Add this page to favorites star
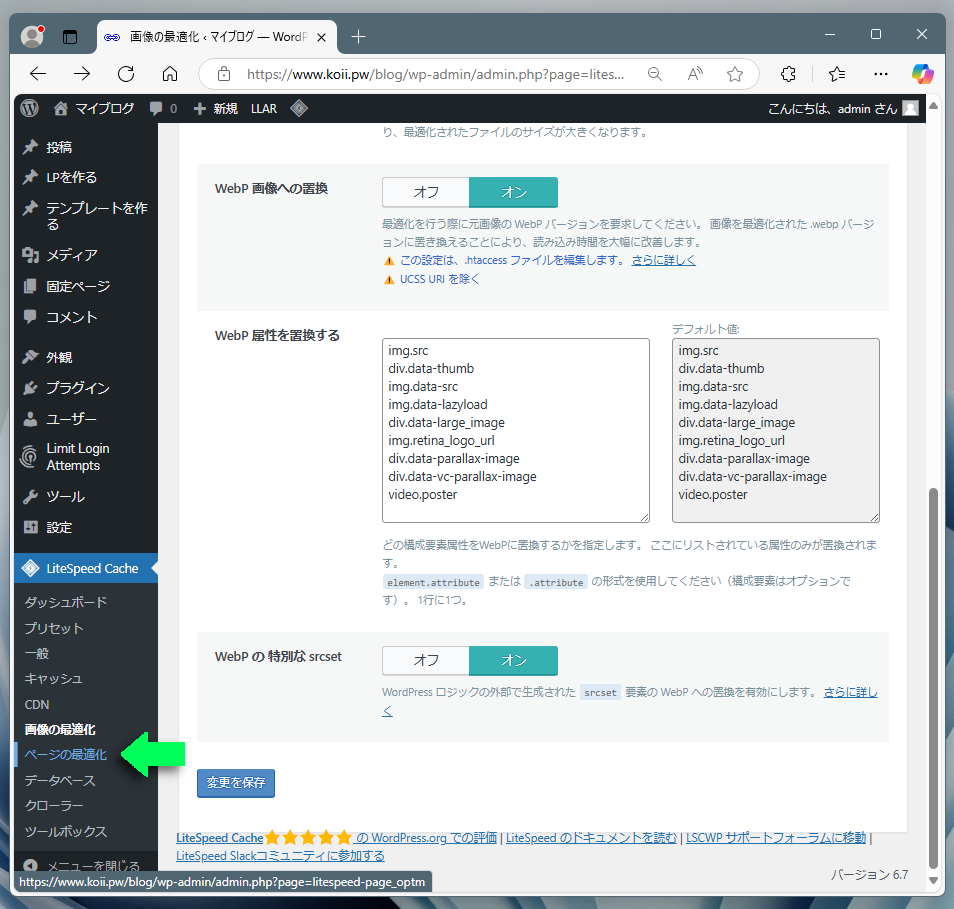954x909 pixels. (735, 74)
